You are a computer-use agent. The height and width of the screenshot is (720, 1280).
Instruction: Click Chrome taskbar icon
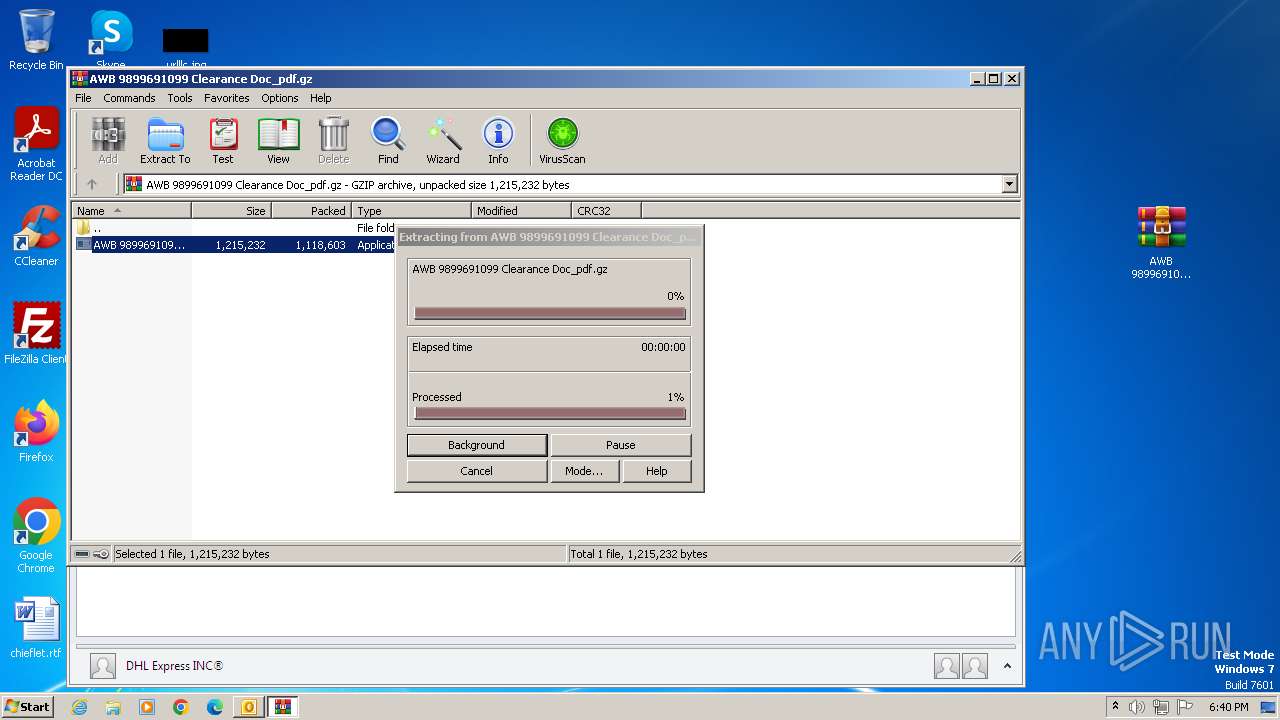point(181,707)
